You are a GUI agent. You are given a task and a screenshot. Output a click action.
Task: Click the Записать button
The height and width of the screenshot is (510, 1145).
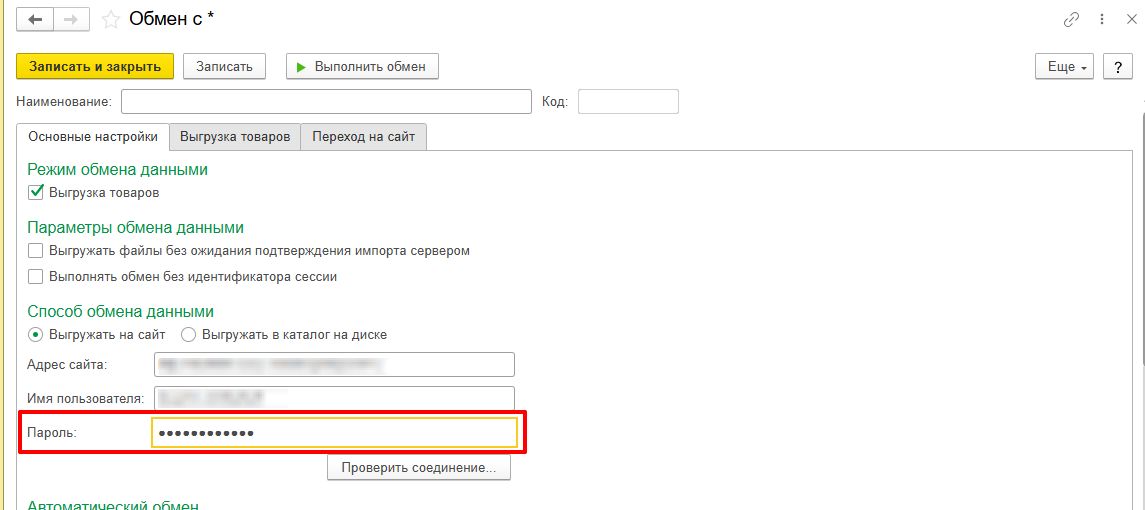(224, 67)
